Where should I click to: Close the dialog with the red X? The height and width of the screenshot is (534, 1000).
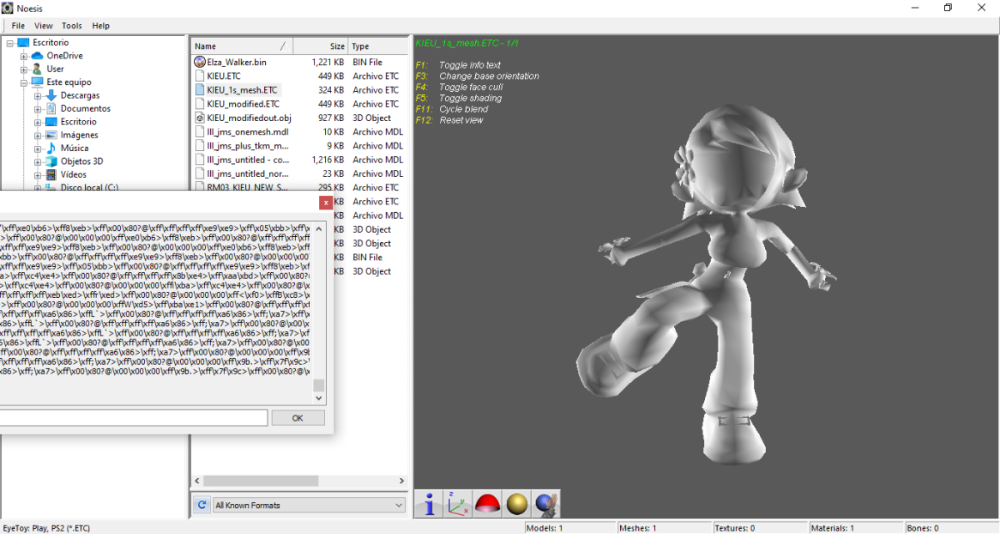click(x=326, y=203)
